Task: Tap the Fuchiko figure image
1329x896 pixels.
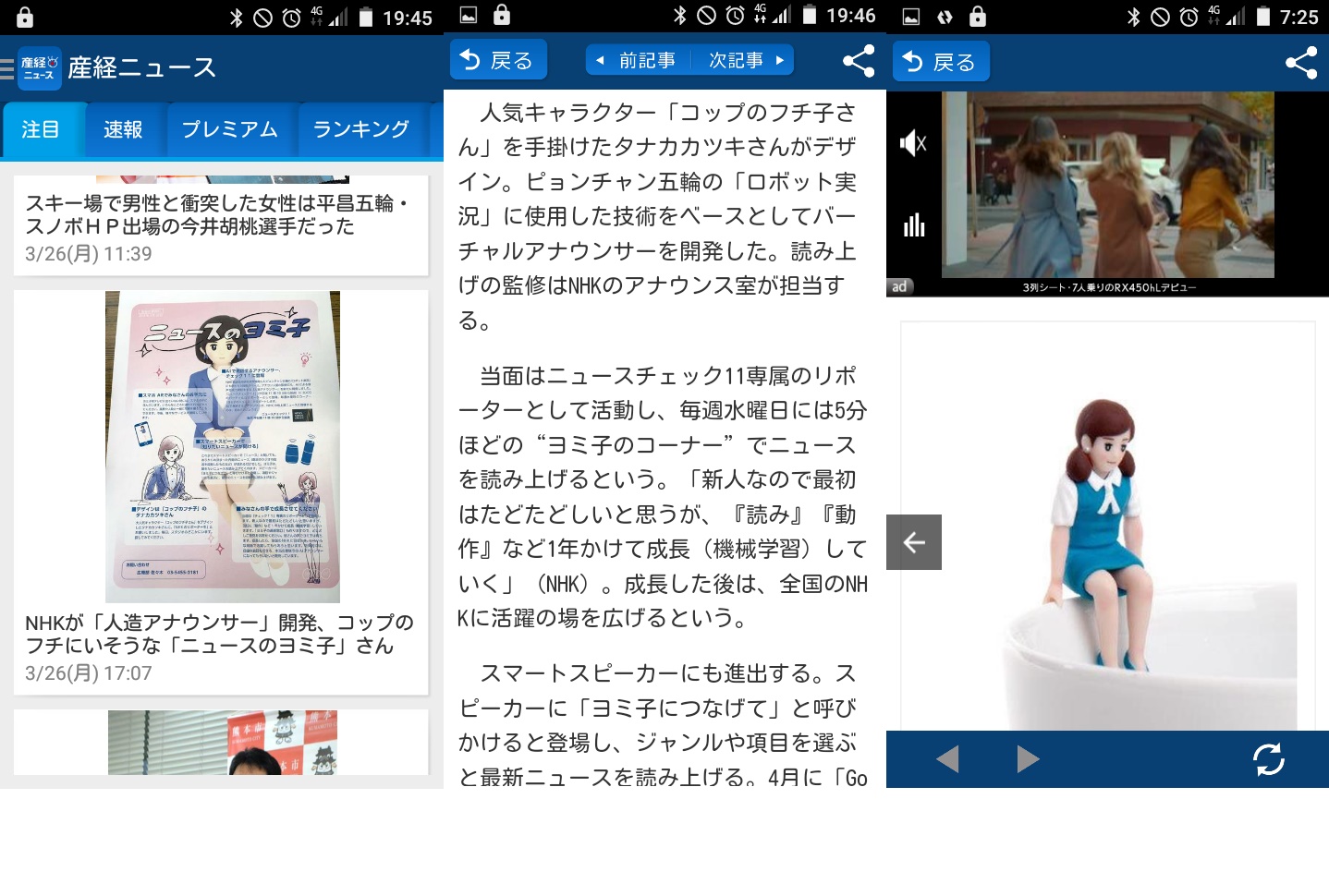Action: click(1107, 527)
